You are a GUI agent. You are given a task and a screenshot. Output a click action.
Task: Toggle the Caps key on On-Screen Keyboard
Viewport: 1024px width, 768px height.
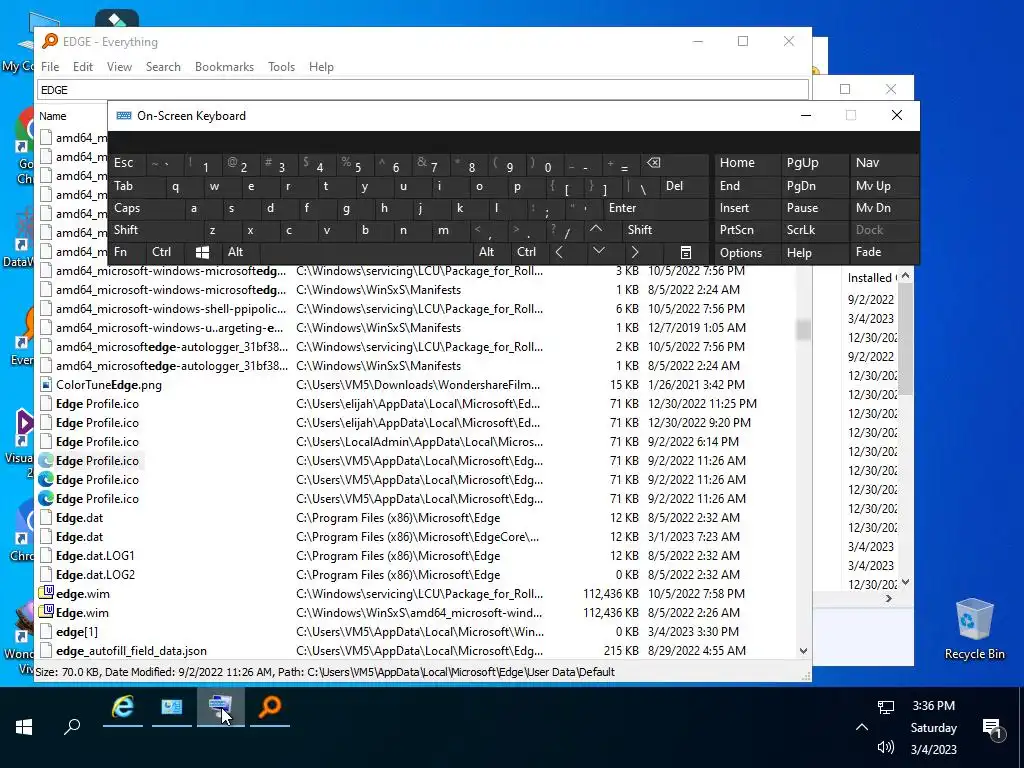pyautogui.click(x=148, y=208)
